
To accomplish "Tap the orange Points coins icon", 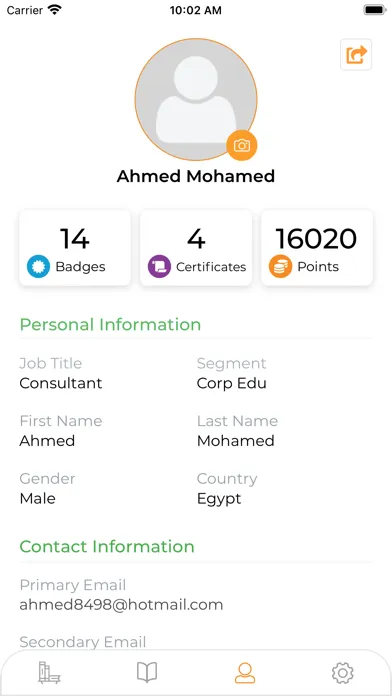I will click(x=280, y=267).
